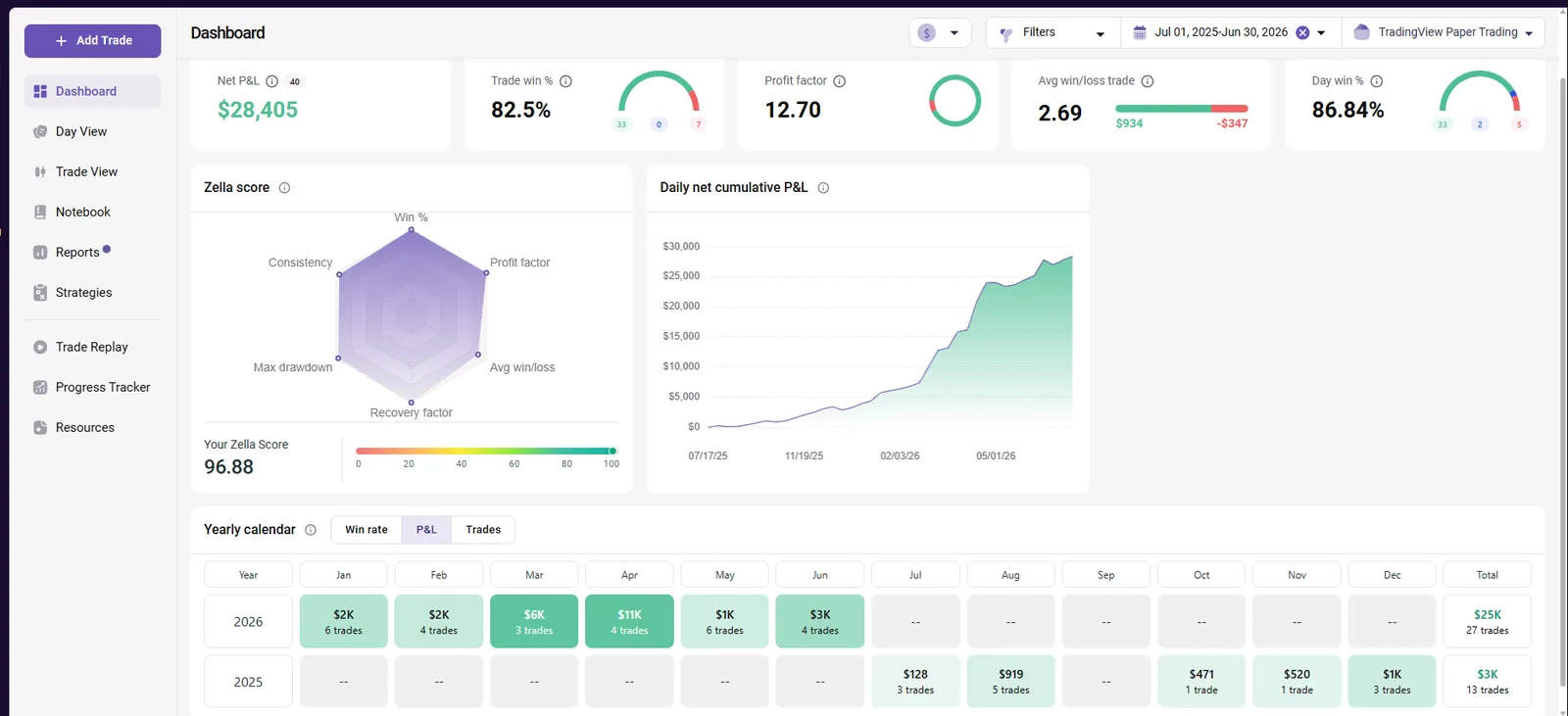The height and width of the screenshot is (716, 1568).
Task: Click the 2026 year cell
Action: coord(248,622)
